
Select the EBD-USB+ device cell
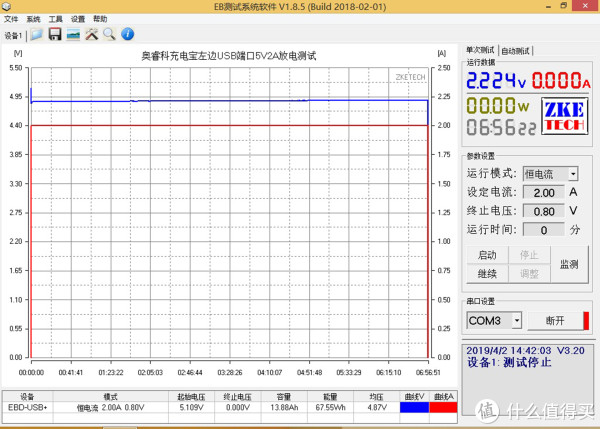click(28, 408)
